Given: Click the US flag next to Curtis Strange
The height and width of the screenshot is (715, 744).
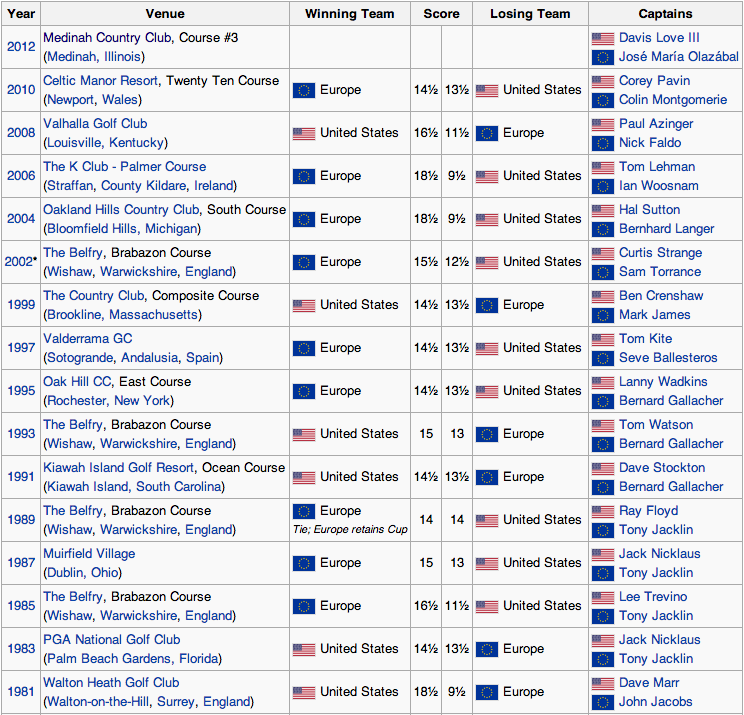Looking at the screenshot, I should click(603, 253).
